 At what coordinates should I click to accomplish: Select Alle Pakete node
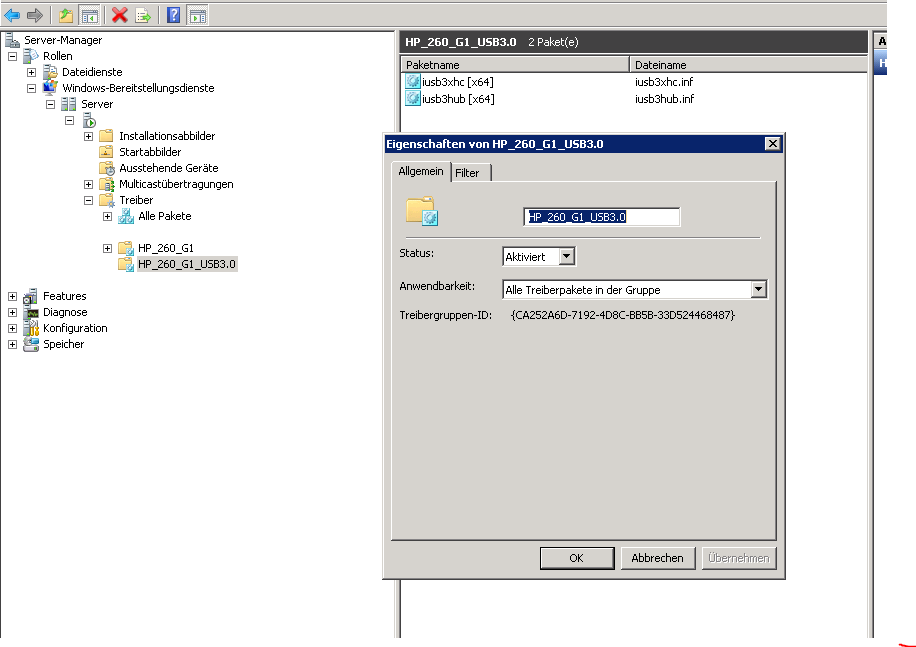coord(164,216)
